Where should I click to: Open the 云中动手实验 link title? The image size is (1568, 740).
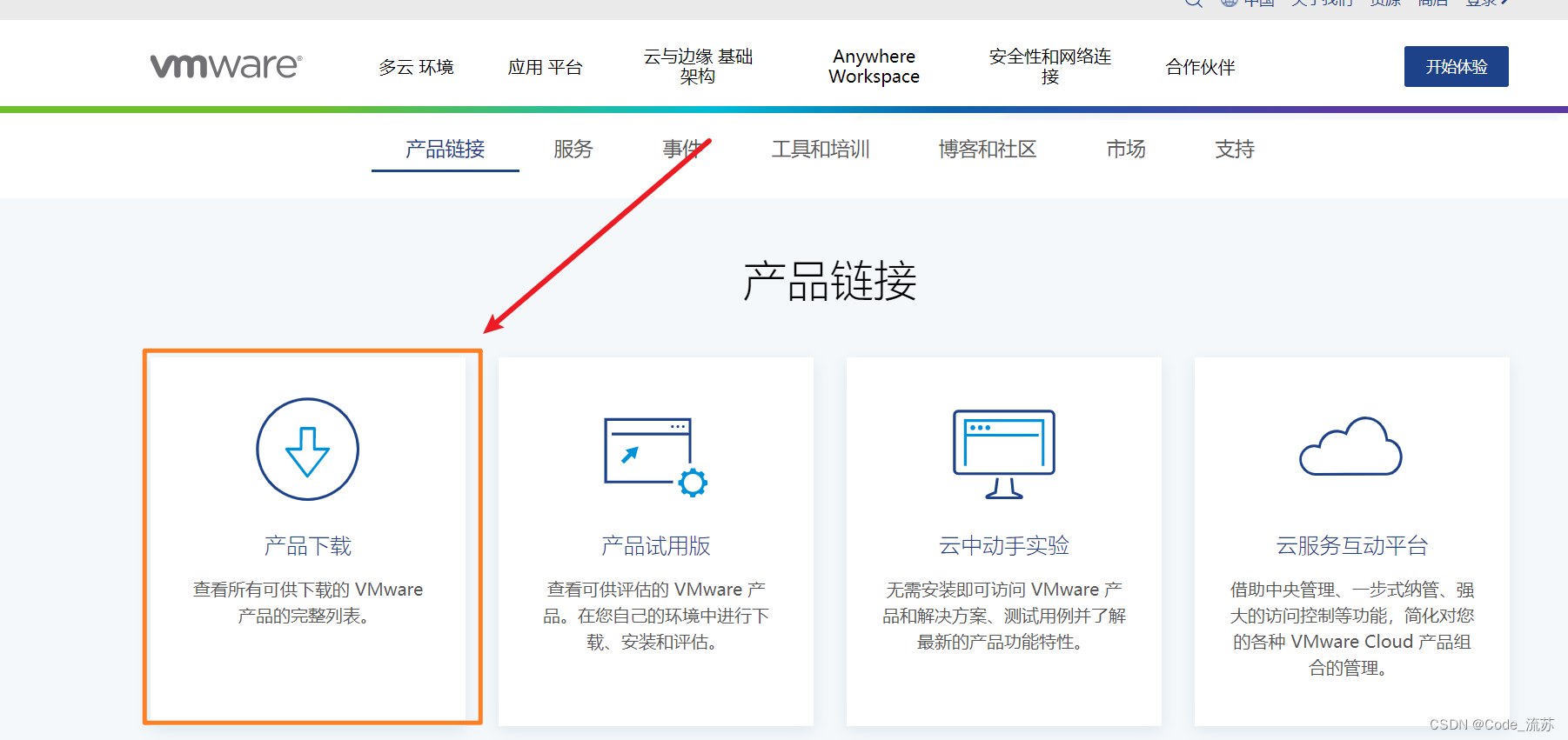(x=1004, y=545)
